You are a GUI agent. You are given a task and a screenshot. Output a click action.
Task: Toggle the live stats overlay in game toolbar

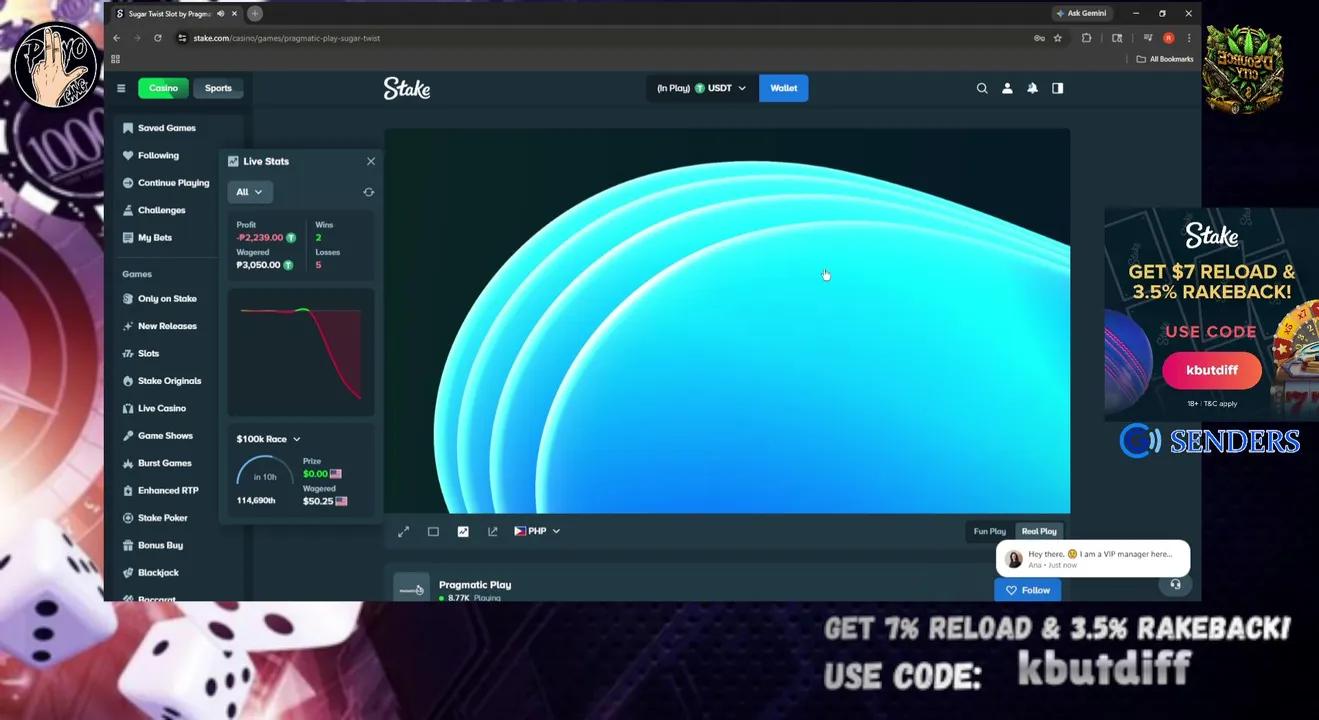click(463, 531)
